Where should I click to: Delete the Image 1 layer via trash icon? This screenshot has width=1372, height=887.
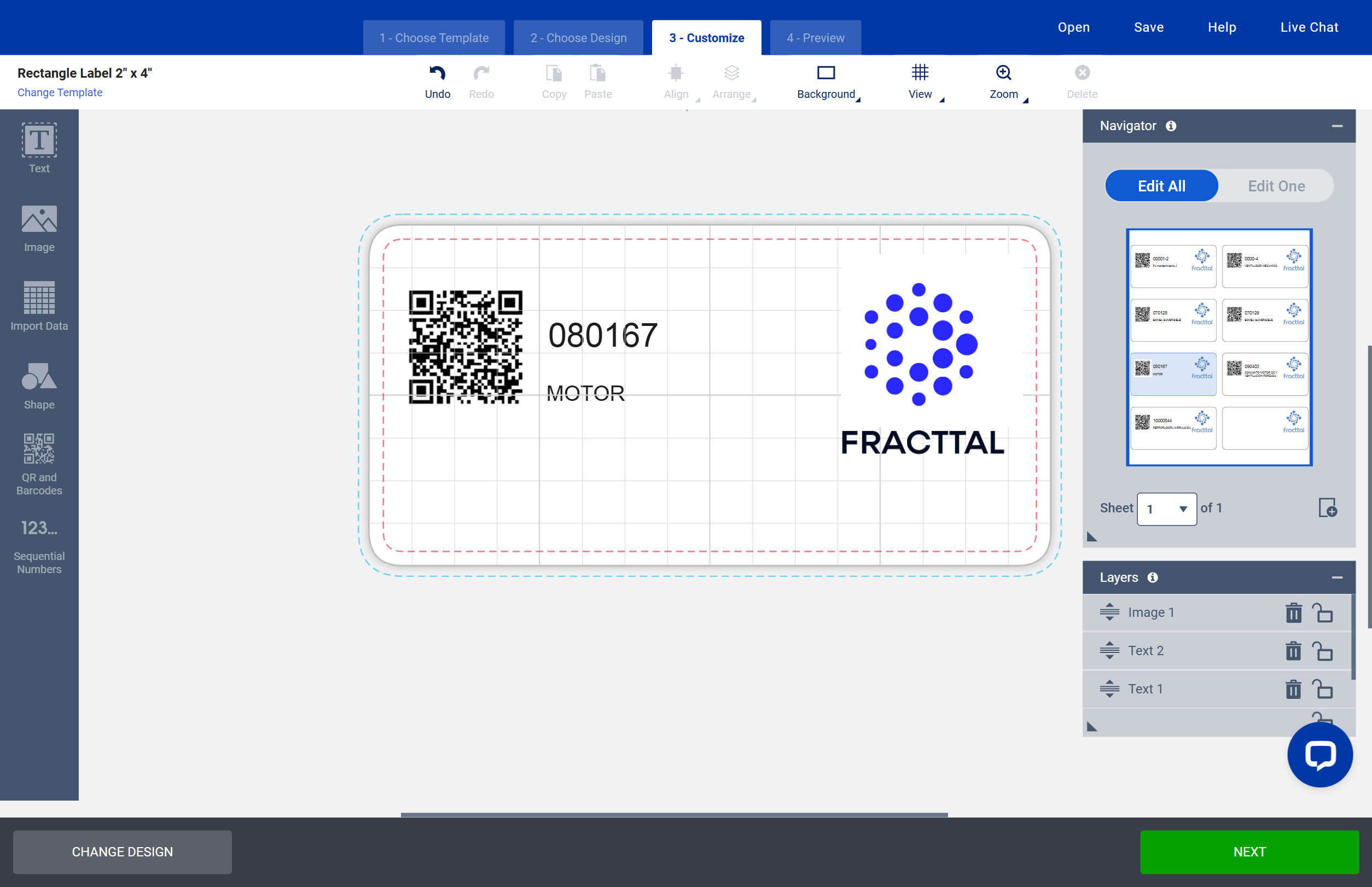point(1293,613)
